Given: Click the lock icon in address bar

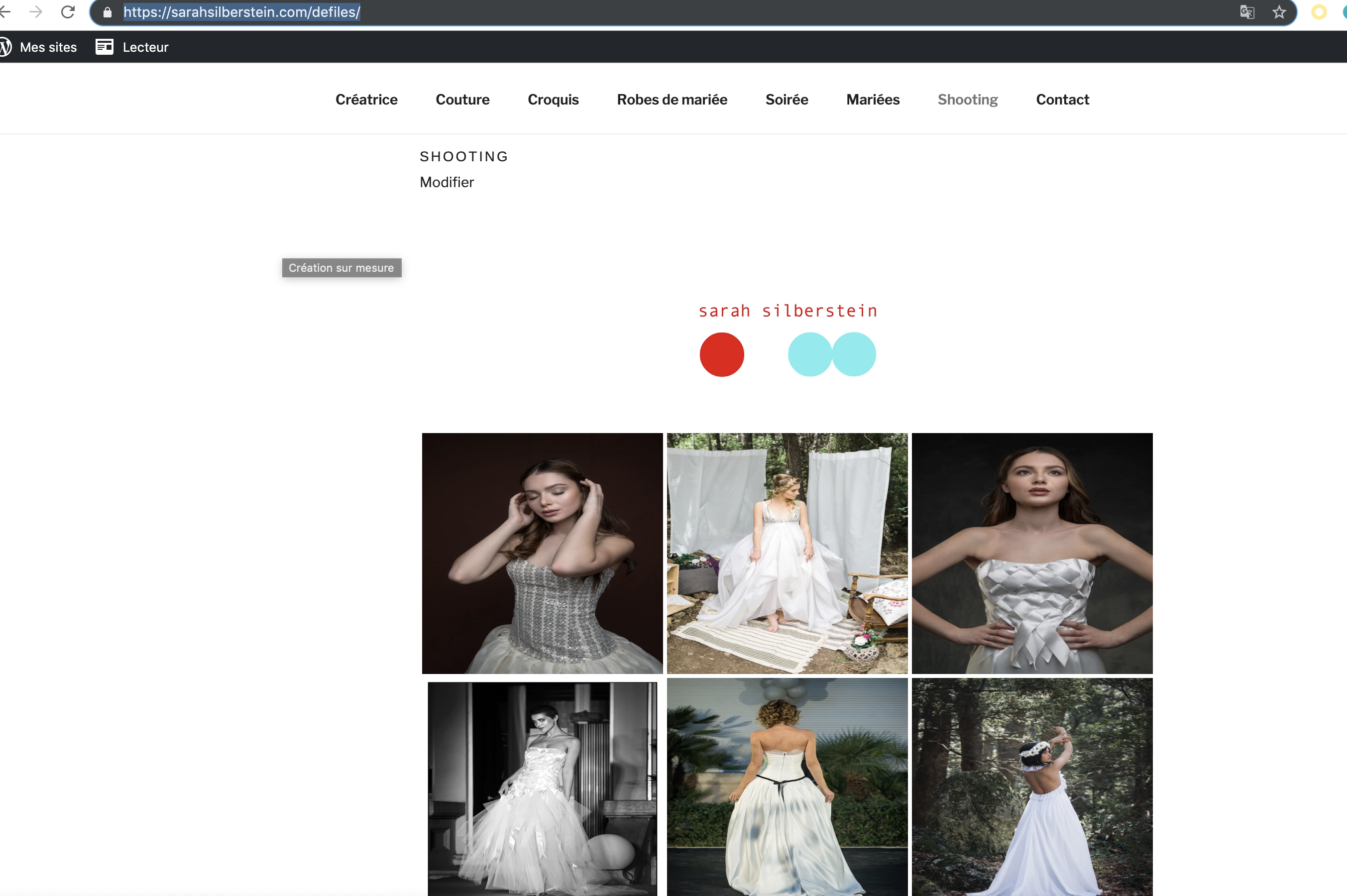Looking at the screenshot, I should 108,12.
